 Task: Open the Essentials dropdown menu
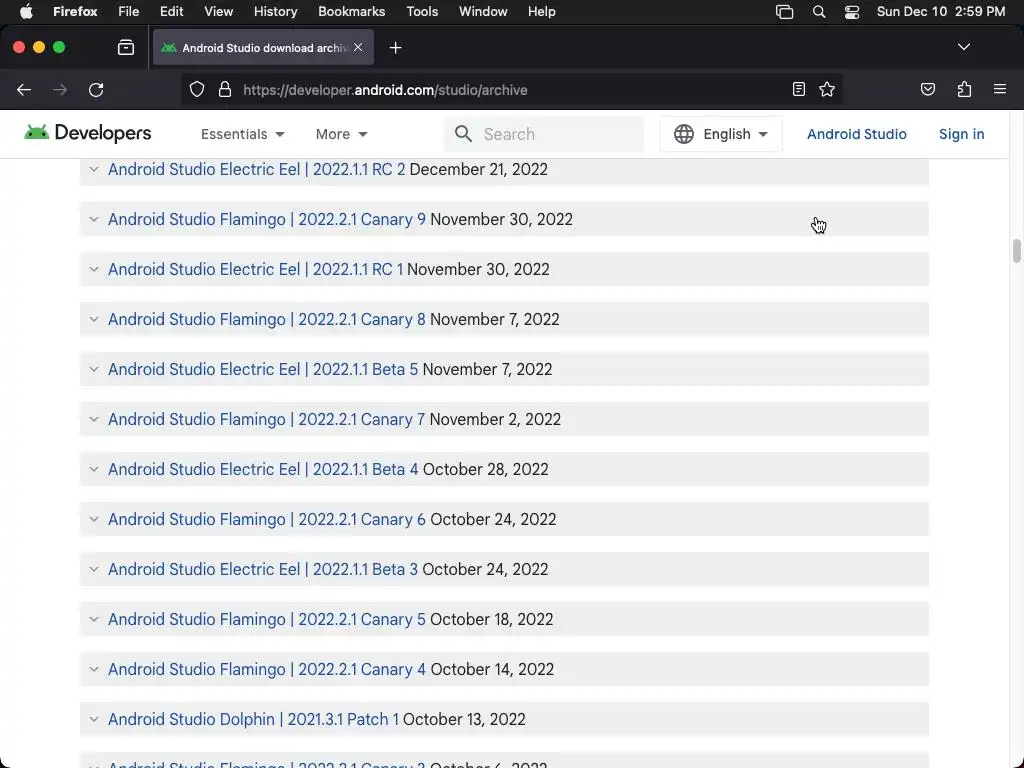(243, 134)
